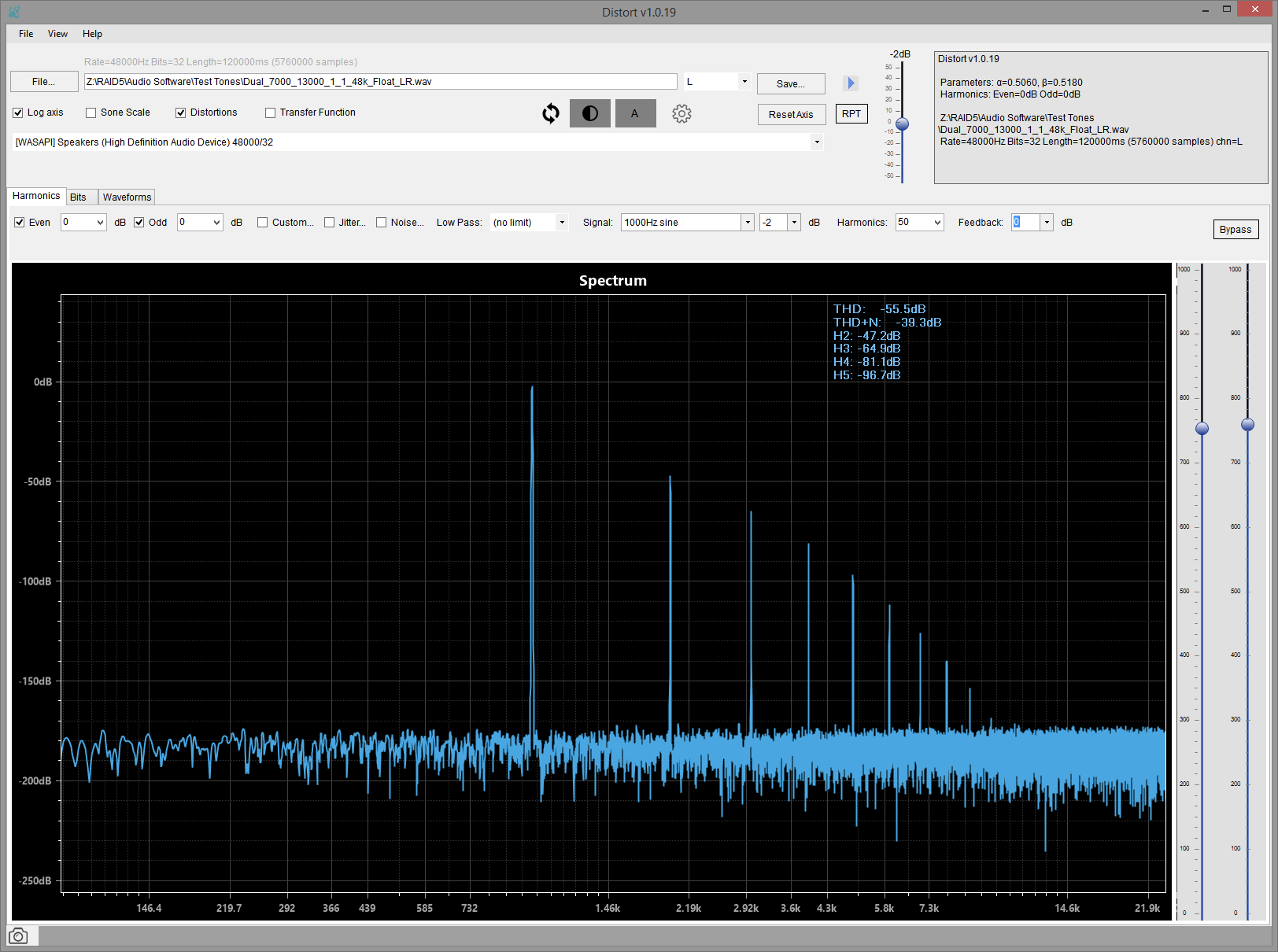The height and width of the screenshot is (952, 1278).
Task: Click the Reset Axis button
Action: click(791, 114)
